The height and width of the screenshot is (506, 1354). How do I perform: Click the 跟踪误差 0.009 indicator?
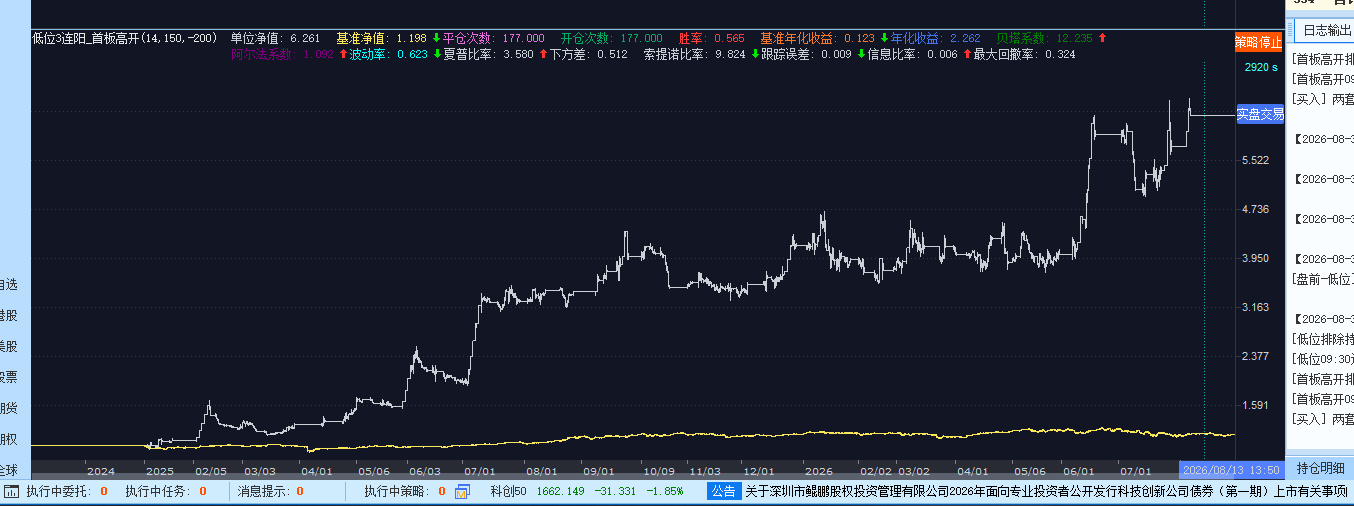coord(807,54)
